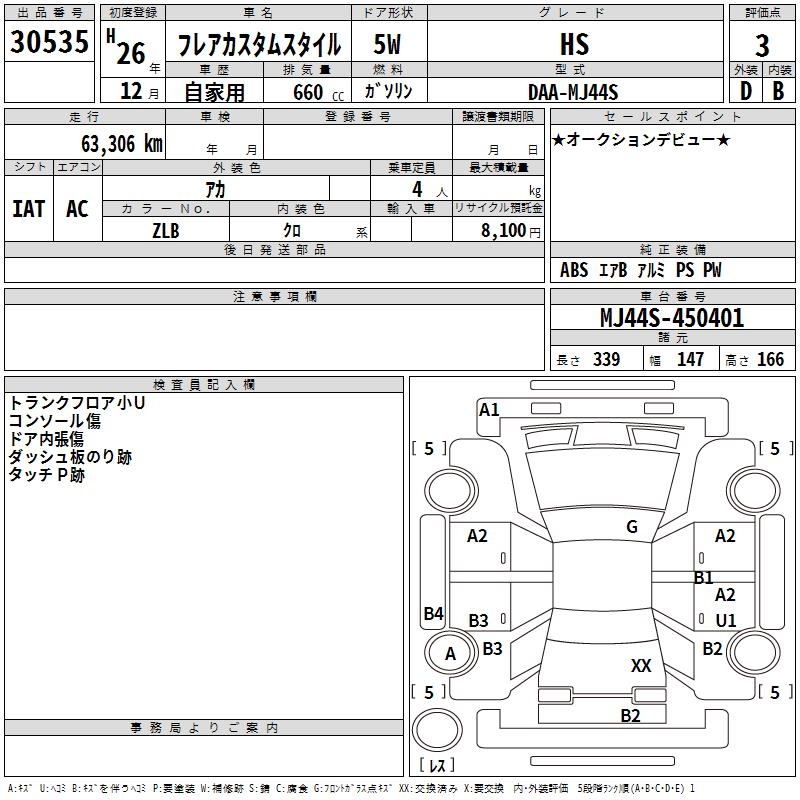This screenshot has height=800, width=800.
Task: Click the chassis number MJ44S-450401
Action: tap(672, 318)
